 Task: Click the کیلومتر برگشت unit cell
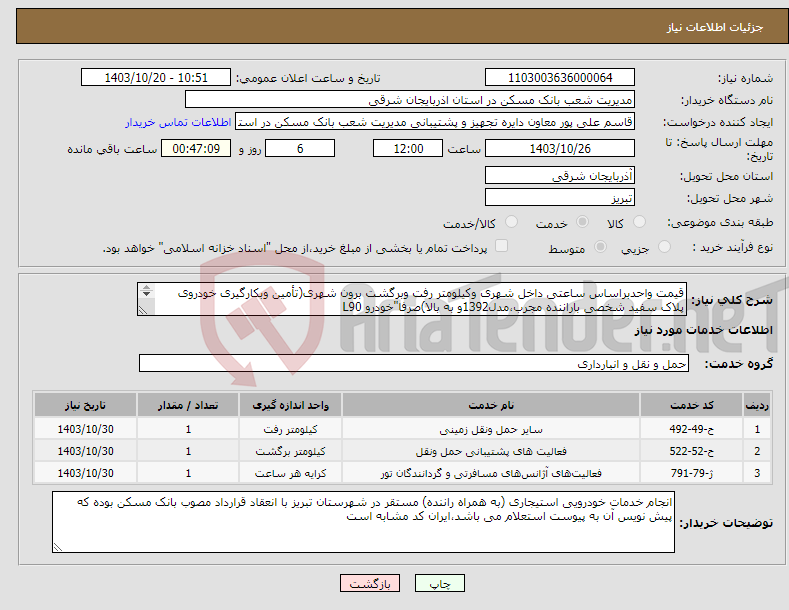click(x=290, y=451)
